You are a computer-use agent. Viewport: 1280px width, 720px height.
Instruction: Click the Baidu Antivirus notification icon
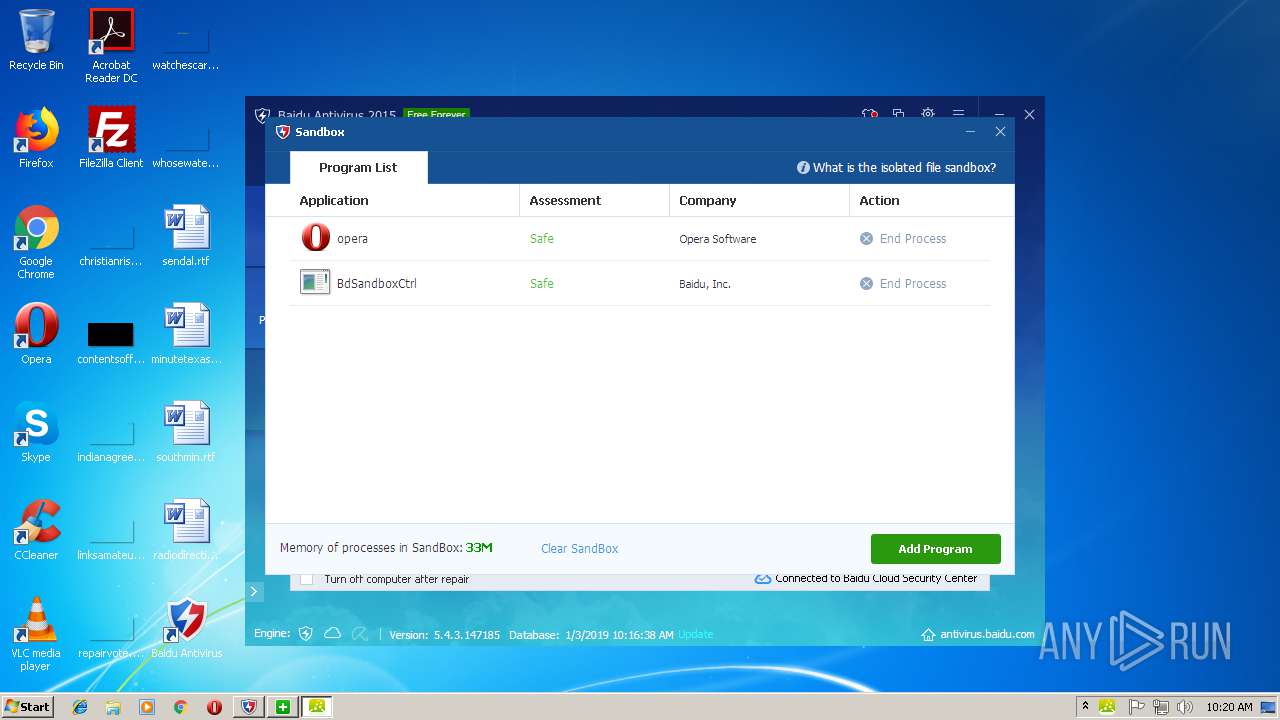[869, 114]
